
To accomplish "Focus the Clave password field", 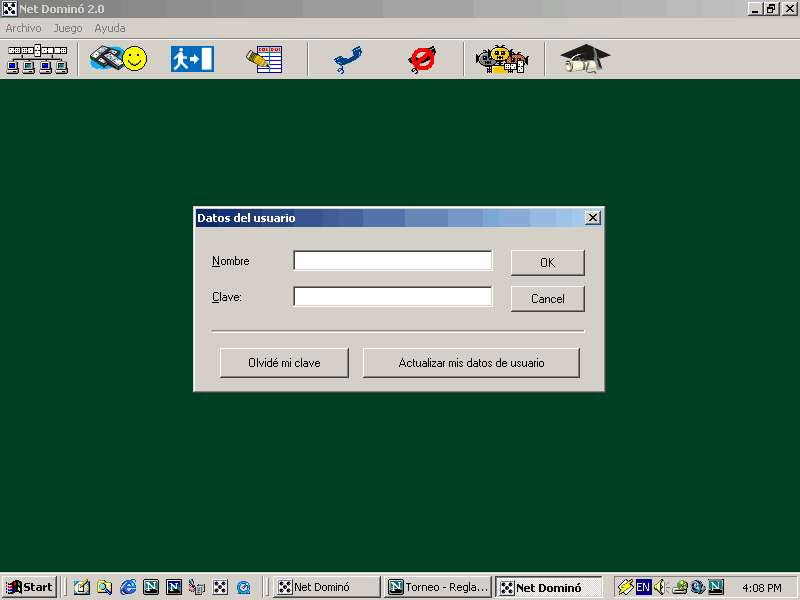I will pos(392,297).
